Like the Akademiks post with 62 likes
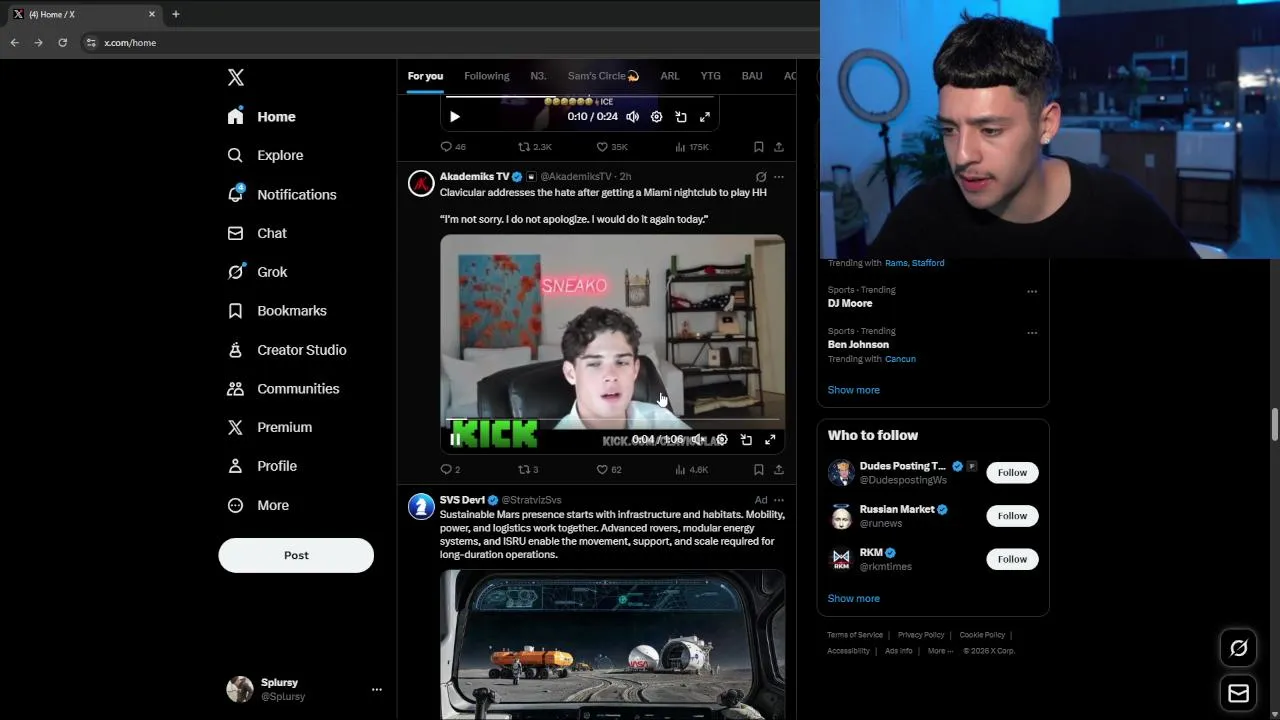Viewport: 1280px width, 720px height. point(609,469)
